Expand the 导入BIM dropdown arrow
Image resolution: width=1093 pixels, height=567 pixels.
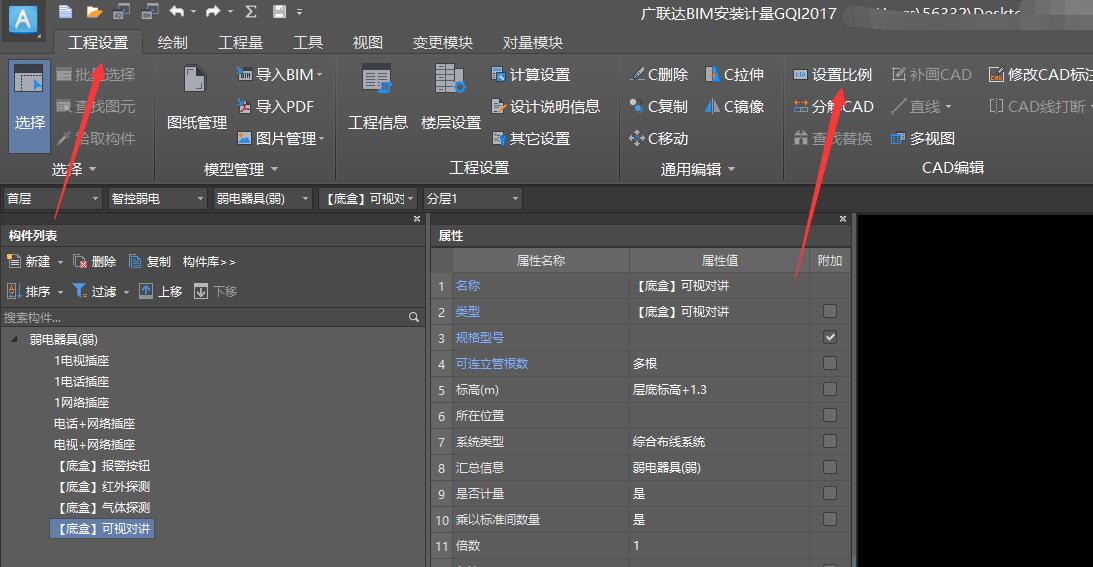pos(320,75)
